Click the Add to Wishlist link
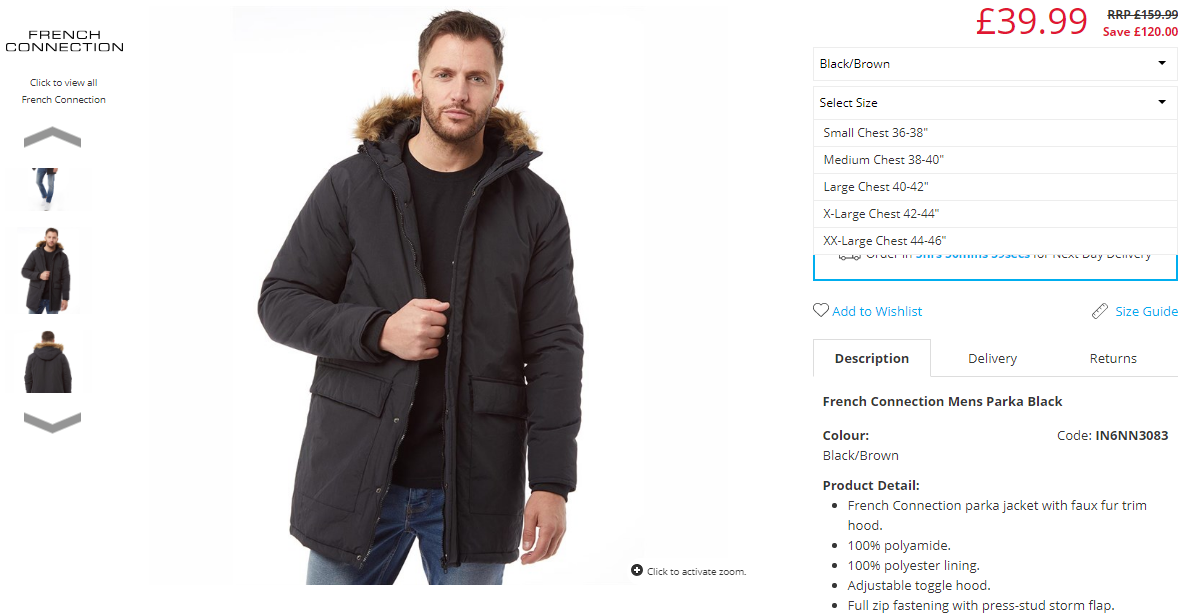Screen dimensions: 1179x616 coord(877,311)
